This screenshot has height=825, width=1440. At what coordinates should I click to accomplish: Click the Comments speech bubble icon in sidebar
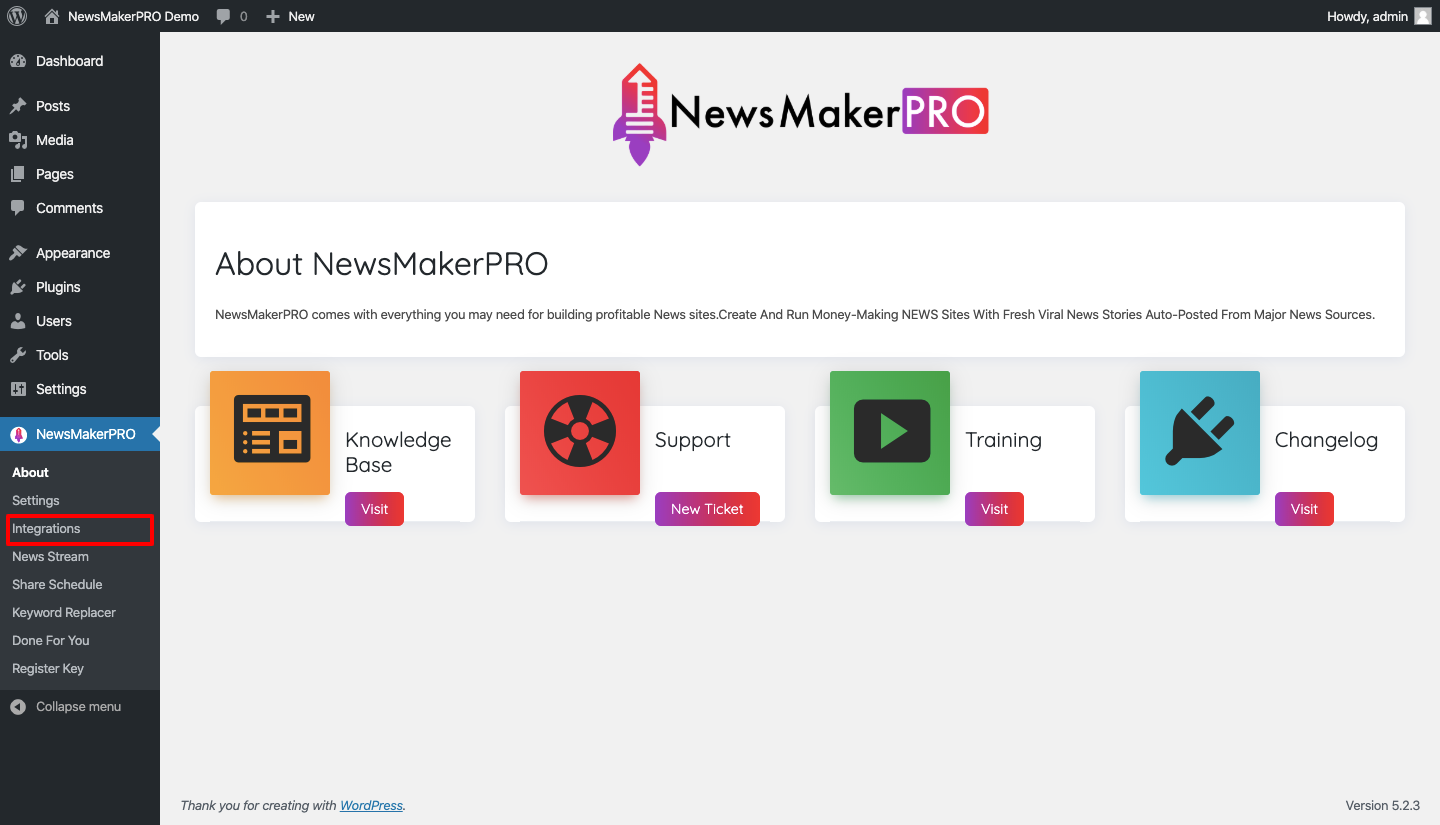(18, 208)
